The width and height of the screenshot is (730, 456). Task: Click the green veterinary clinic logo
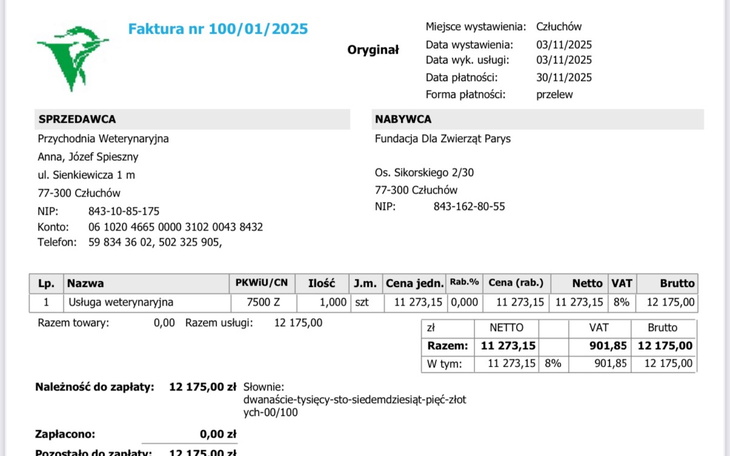74,59
